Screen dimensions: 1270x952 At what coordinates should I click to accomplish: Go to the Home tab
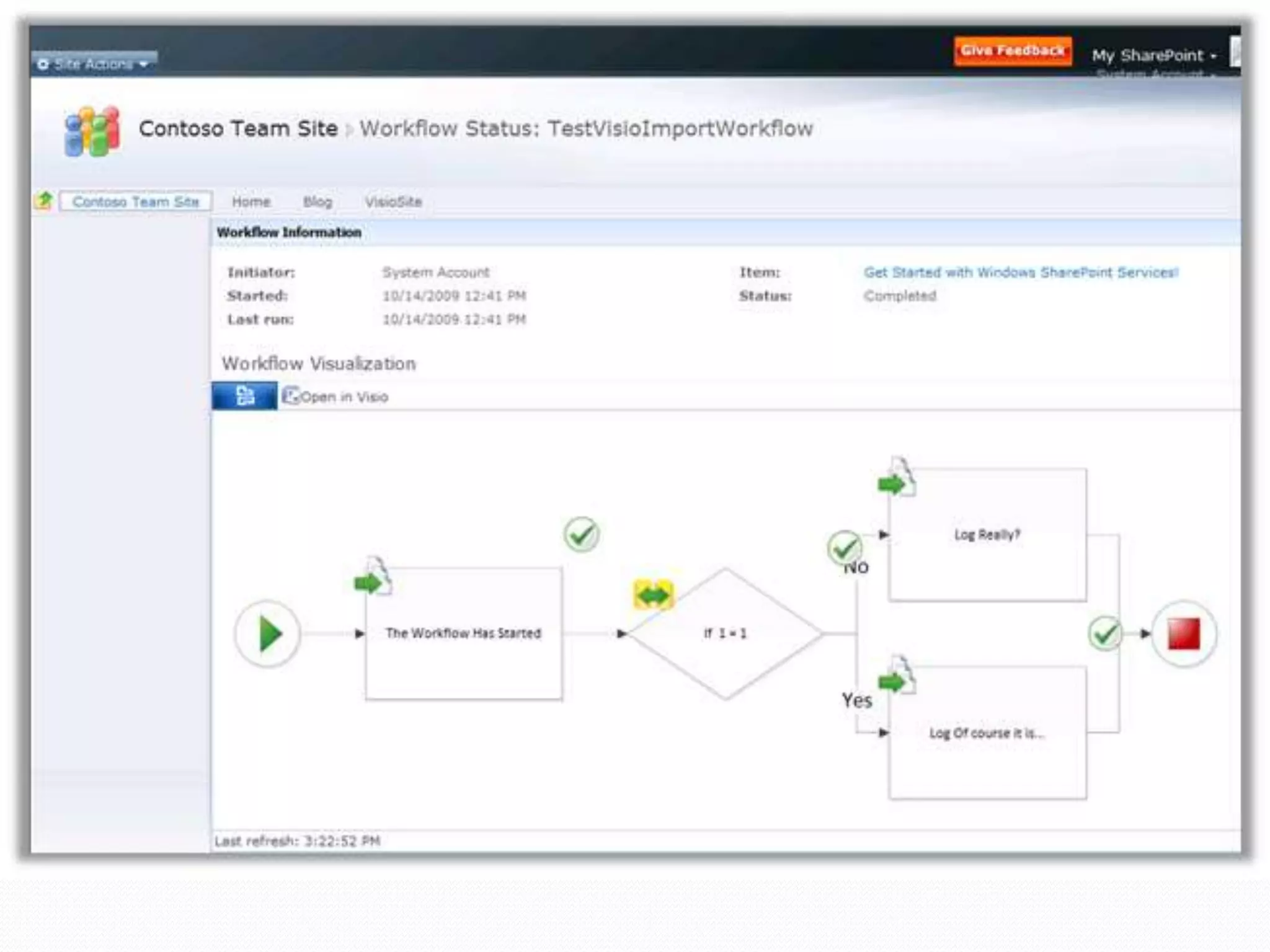251,201
